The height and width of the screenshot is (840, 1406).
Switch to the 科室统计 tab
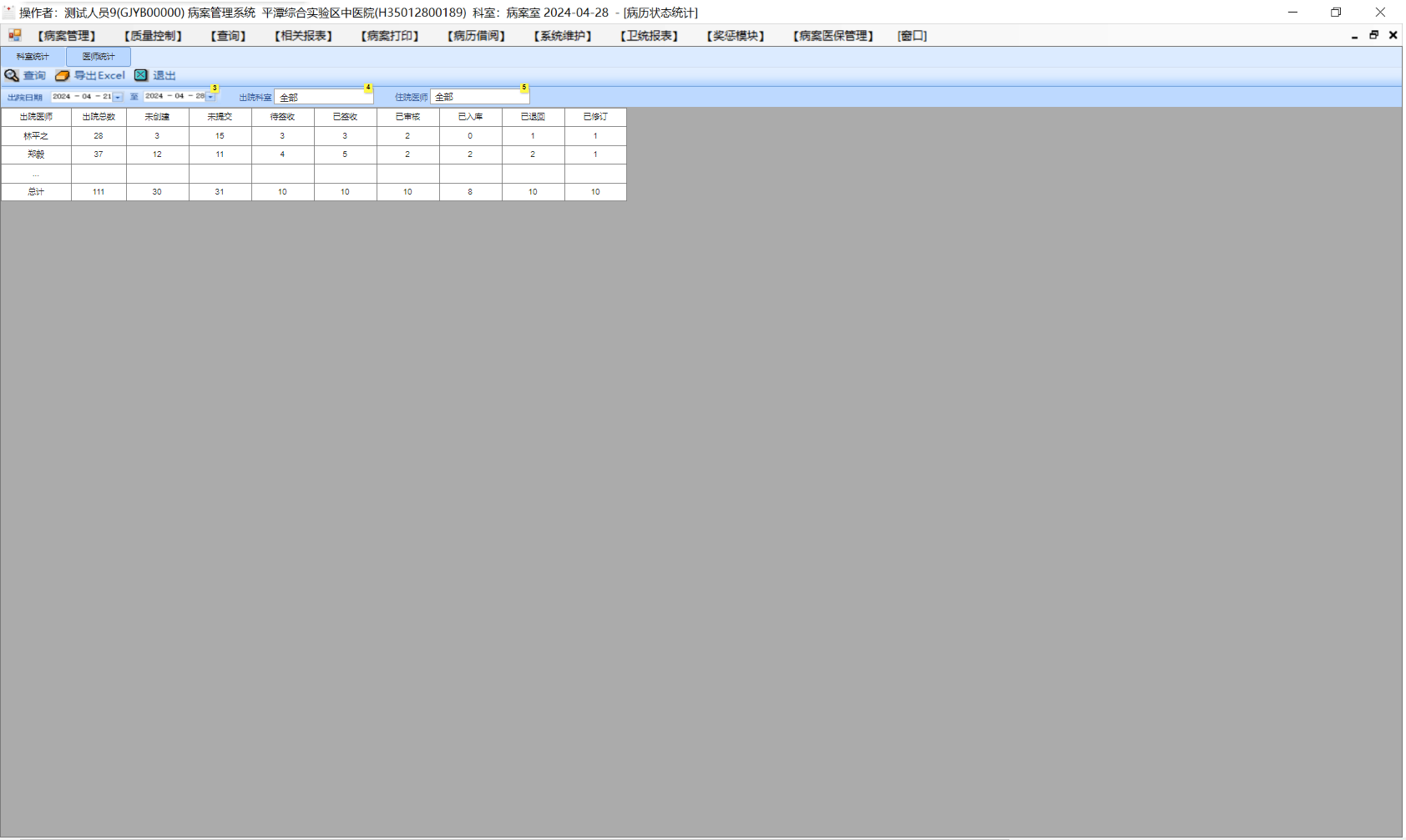click(x=33, y=57)
